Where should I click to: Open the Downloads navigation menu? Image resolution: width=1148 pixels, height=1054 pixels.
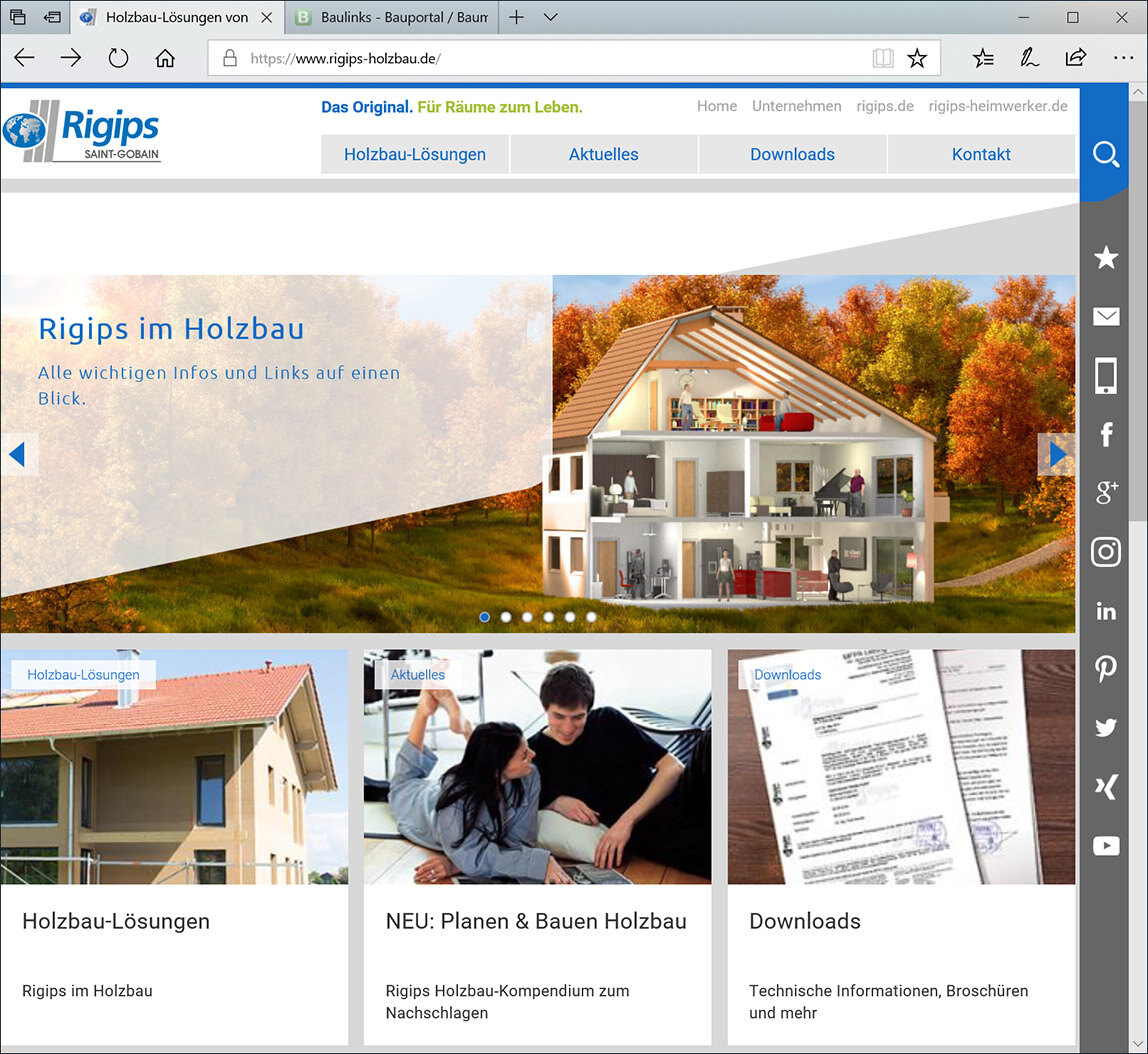point(792,154)
